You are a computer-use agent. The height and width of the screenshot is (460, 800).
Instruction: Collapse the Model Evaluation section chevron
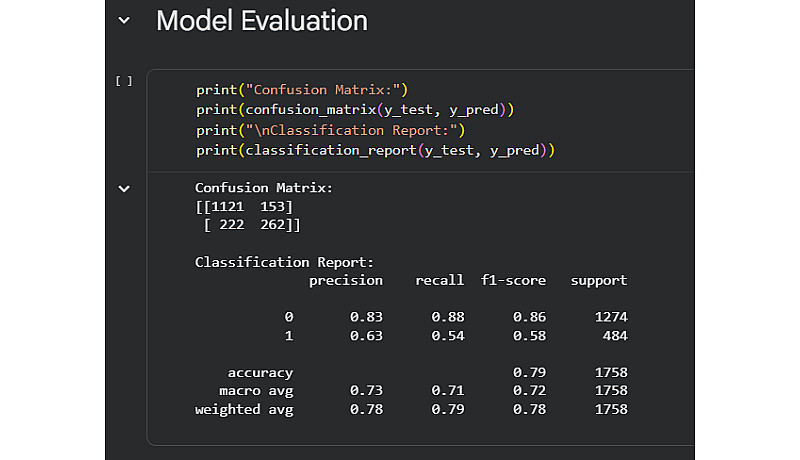click(124, 20)
